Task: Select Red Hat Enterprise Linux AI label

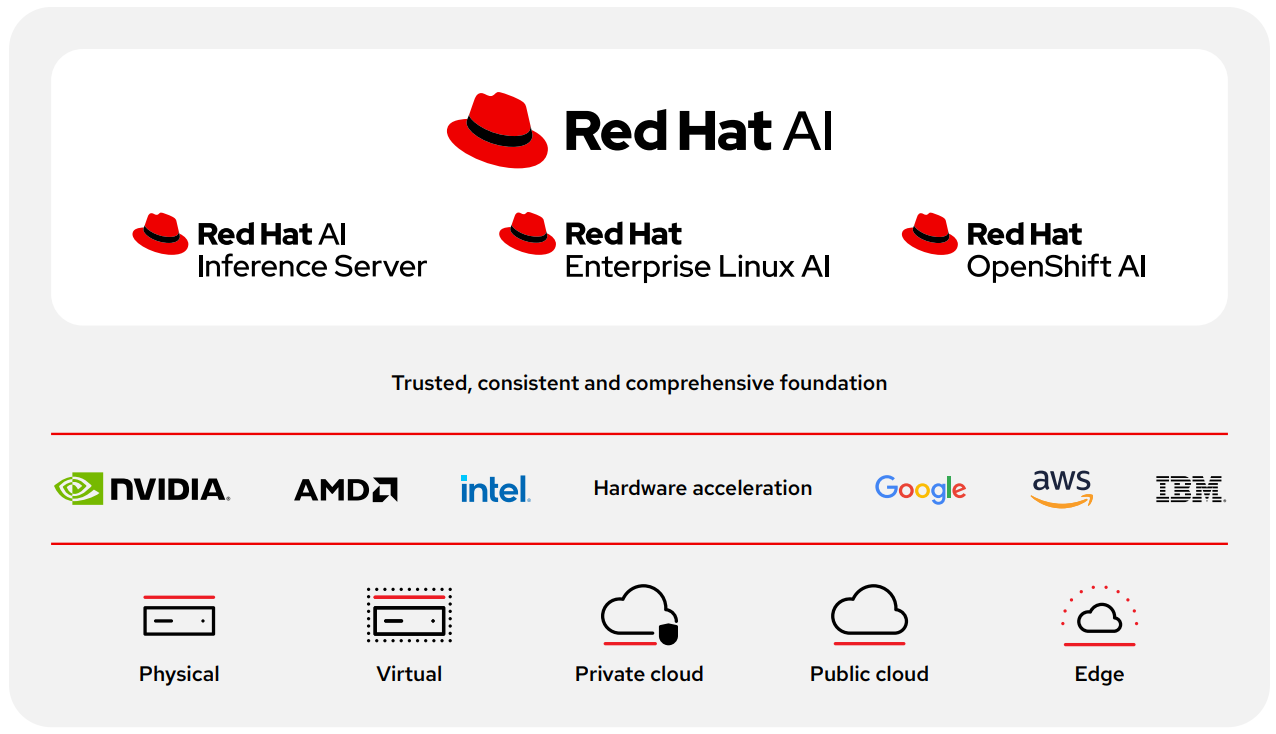Action: click(x=698, y=250)
